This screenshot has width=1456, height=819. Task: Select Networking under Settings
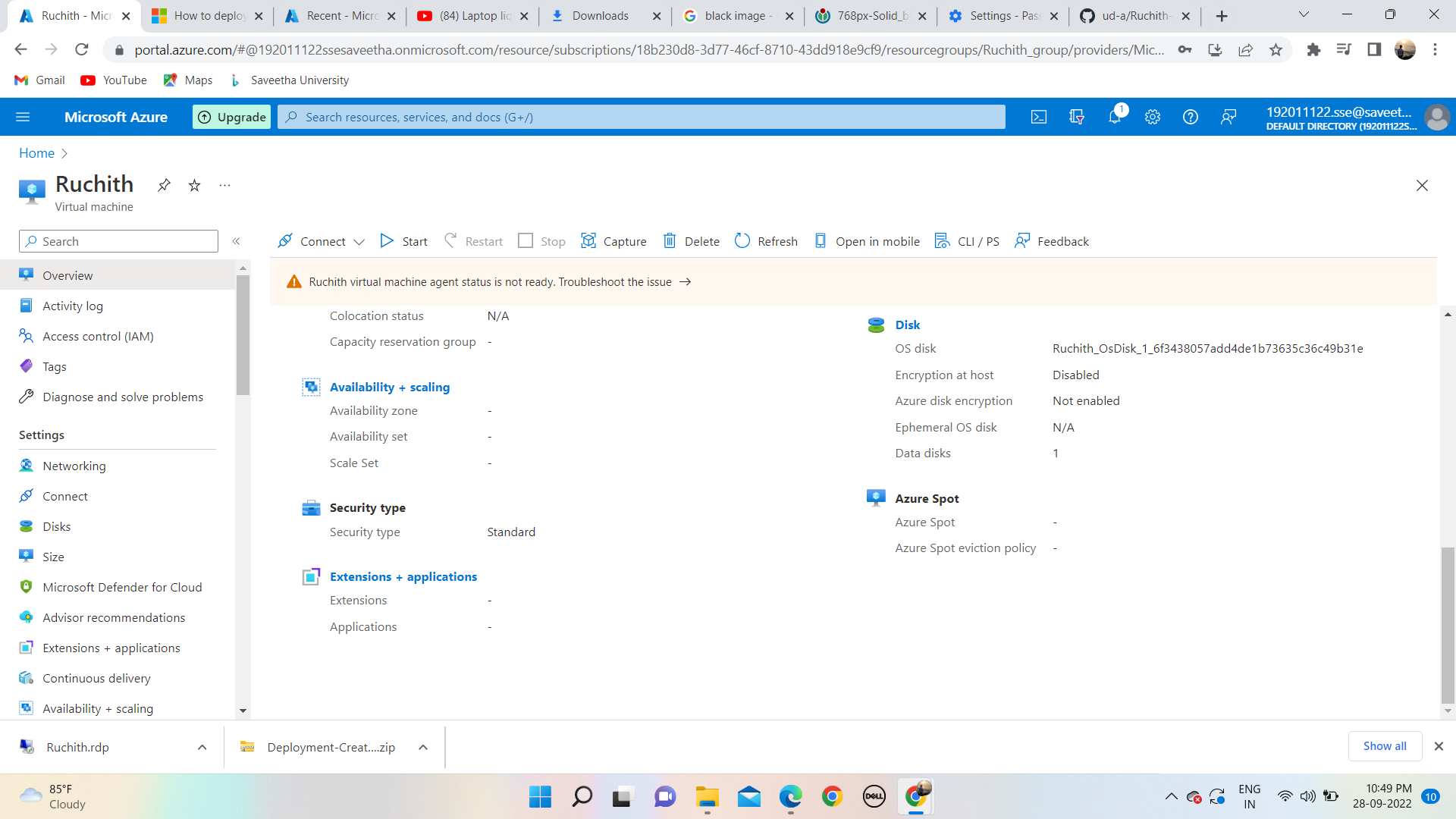[x=74, y=466]
